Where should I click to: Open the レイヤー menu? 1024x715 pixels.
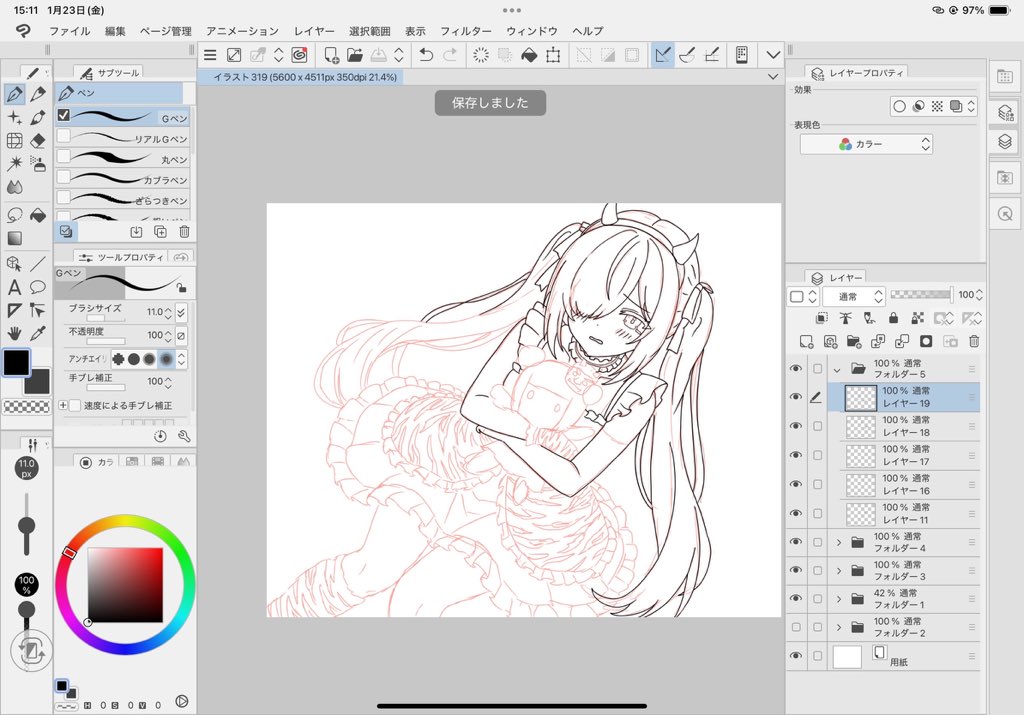coord(314,31)
